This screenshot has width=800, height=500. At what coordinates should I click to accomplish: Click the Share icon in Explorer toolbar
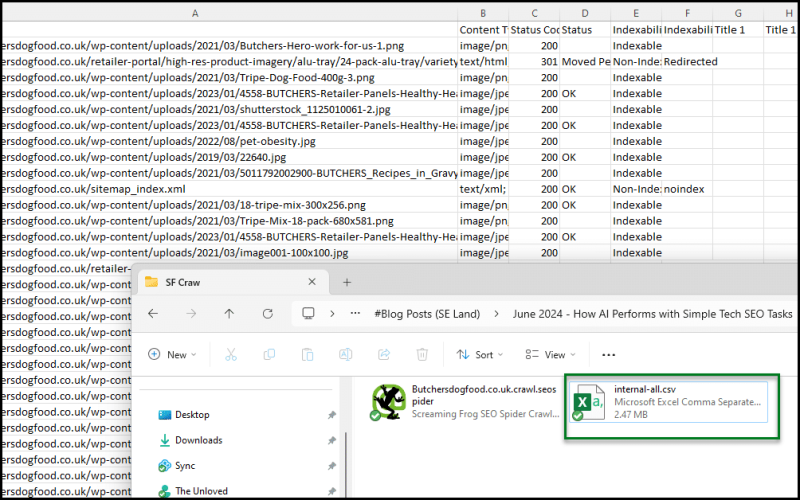(384, 354)
